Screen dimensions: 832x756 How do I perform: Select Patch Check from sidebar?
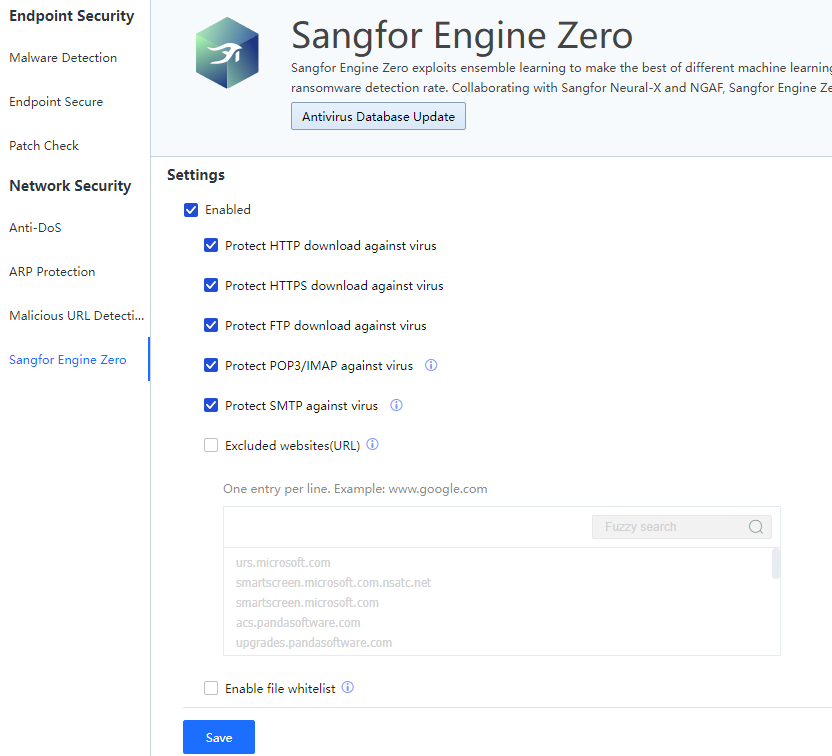tap(44, 146)
